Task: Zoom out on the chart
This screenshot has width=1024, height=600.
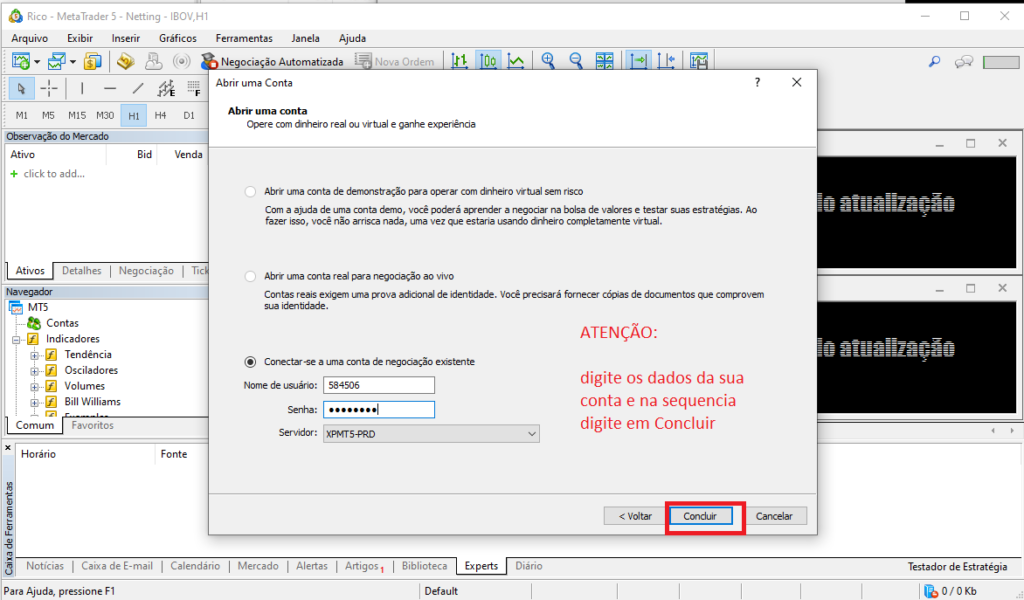Action: pyautogui.click(x=576, y=61)
